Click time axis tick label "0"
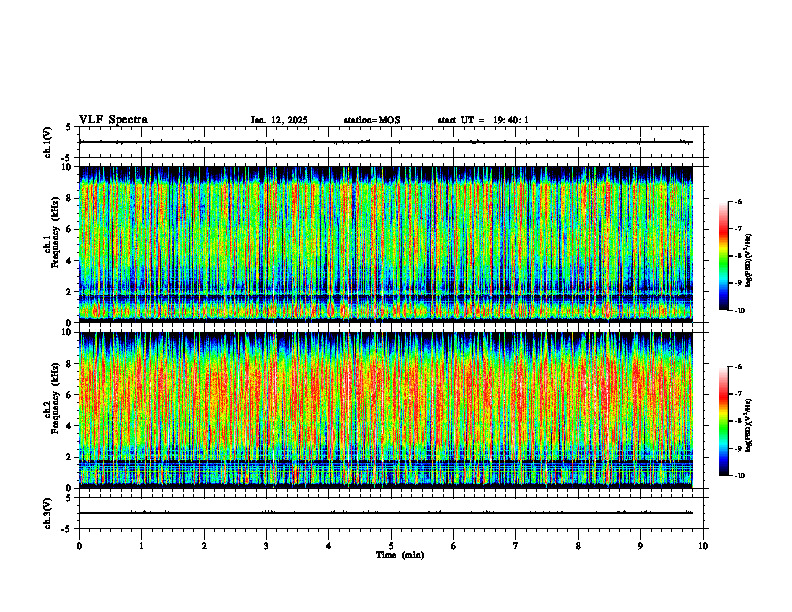792x612 pixels. tap(79, 546)
